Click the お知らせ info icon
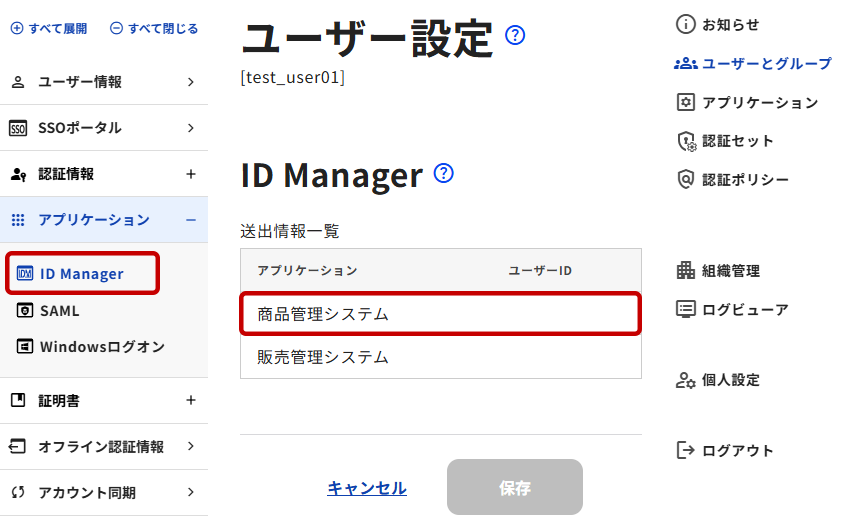 686,24
